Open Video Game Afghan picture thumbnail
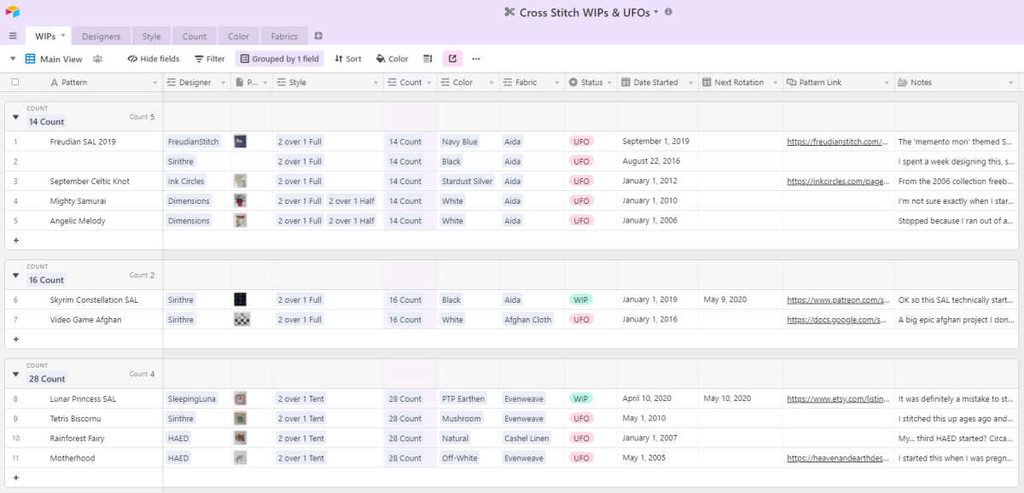The width and height of the screenshot is (1024, 493). (x=242, y=319)
